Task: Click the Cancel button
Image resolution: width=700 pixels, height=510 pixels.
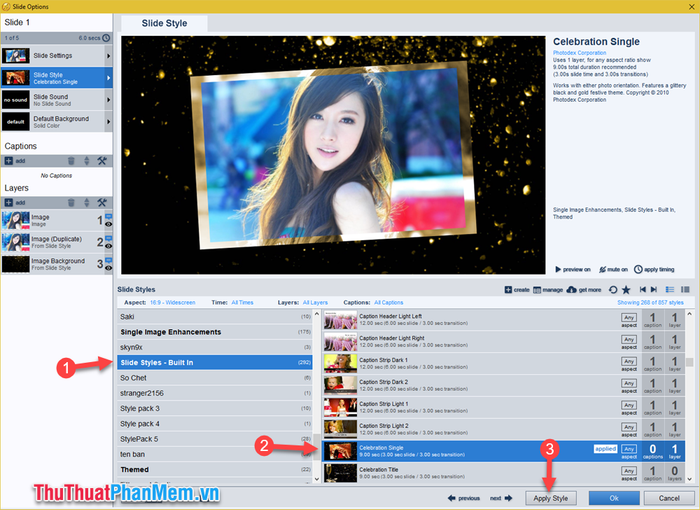Action: [669, 498]
